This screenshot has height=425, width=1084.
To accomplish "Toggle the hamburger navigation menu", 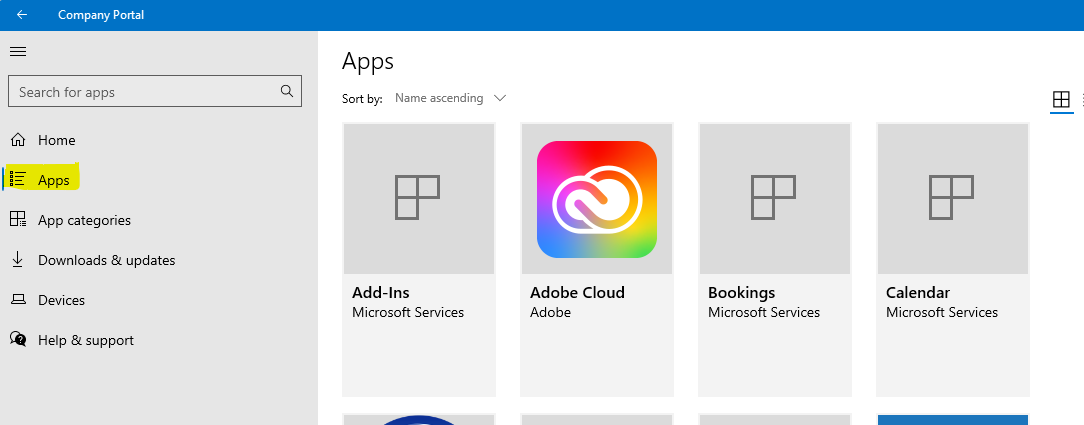I will [18, 52].
